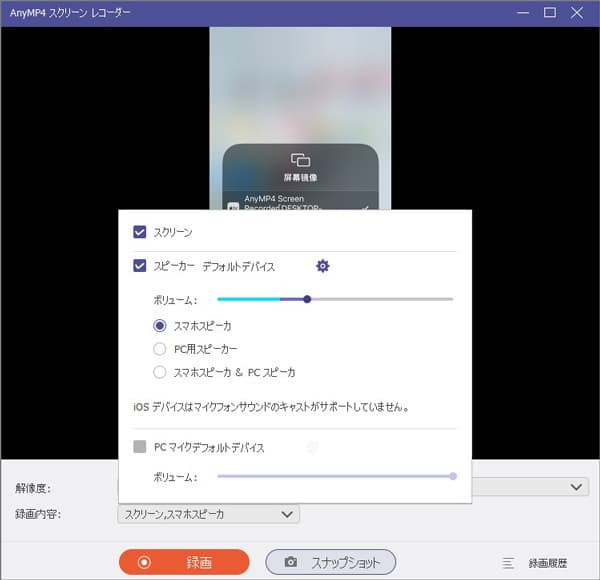Open the 録画履歴 recording history
The height and width of the screenshot is (580, 600).
[x=547, y=562]
